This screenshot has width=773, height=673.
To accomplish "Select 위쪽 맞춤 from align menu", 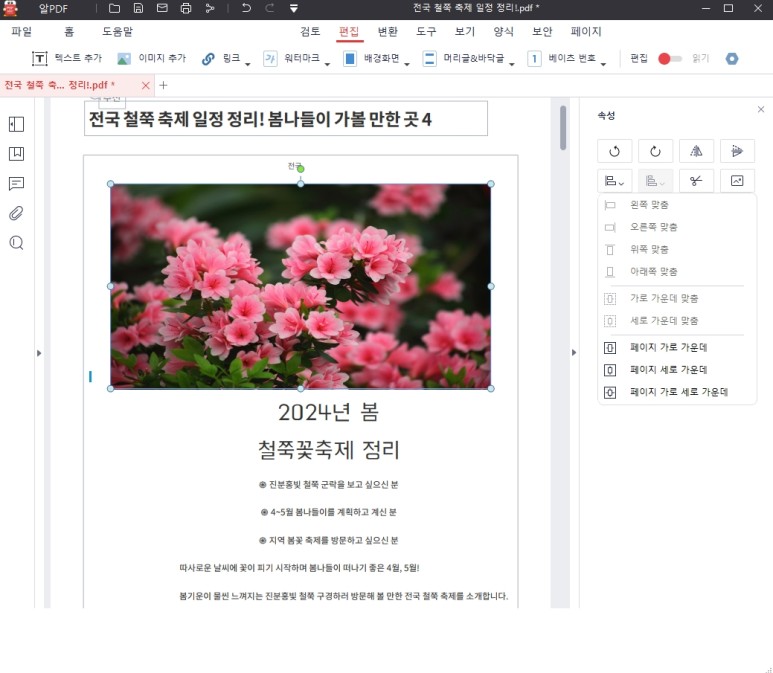I will click(x=676, y=249).
